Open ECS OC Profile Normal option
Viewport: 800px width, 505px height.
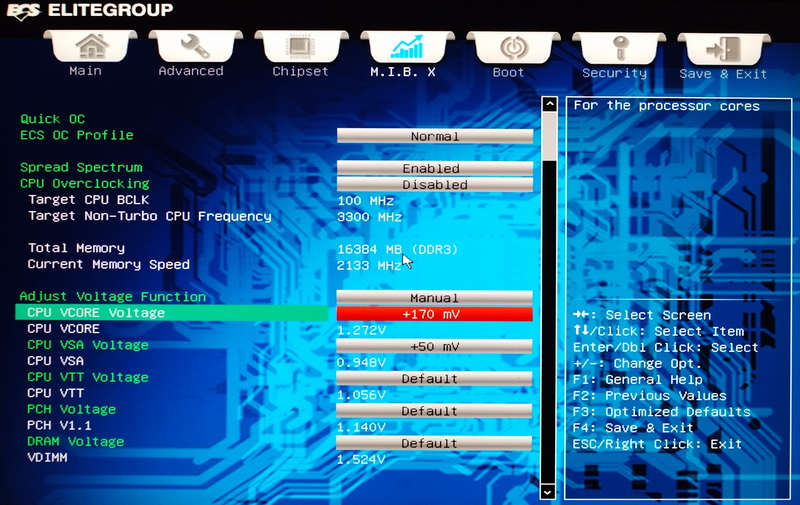pyautogui.click(x=435, y=136)
